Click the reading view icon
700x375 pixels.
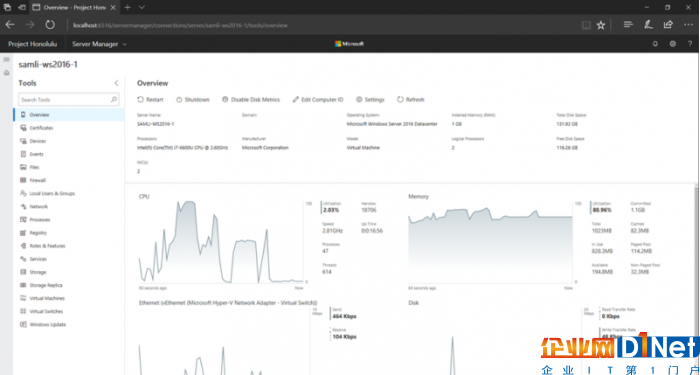pos(586,25)
